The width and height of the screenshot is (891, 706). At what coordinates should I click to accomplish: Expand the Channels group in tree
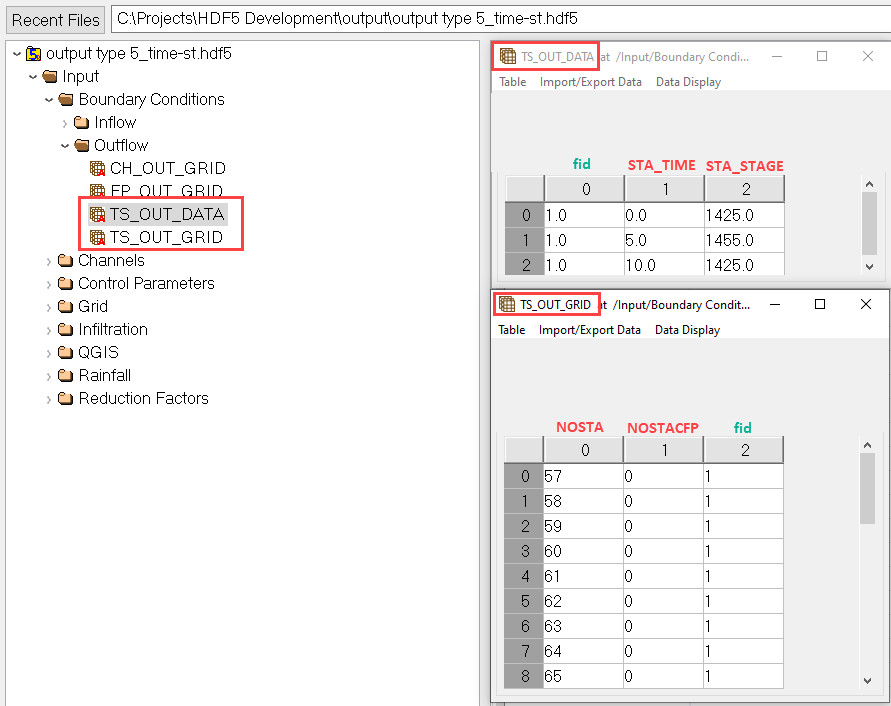[50, 260]
